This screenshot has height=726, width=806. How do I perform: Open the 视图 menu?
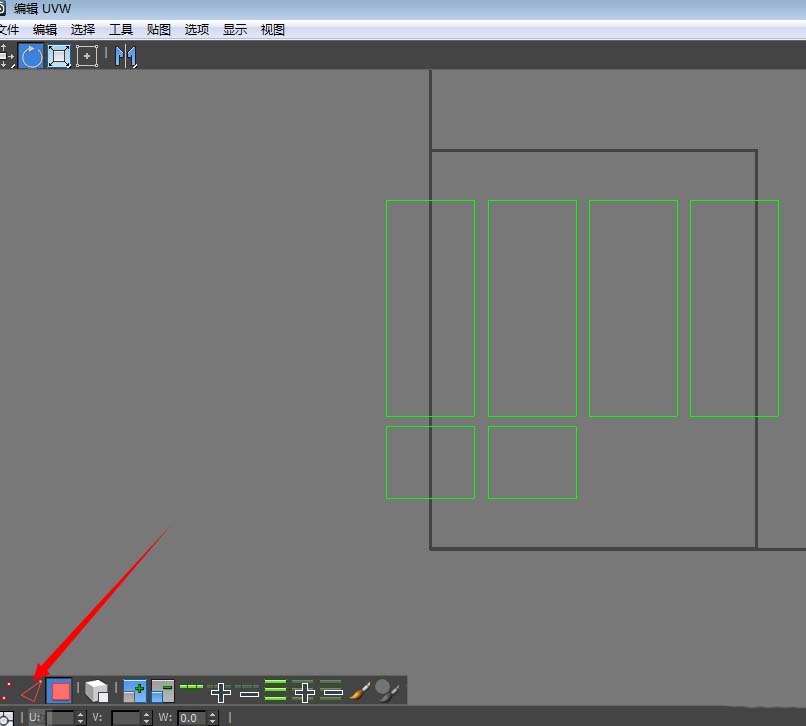(272, 30)
